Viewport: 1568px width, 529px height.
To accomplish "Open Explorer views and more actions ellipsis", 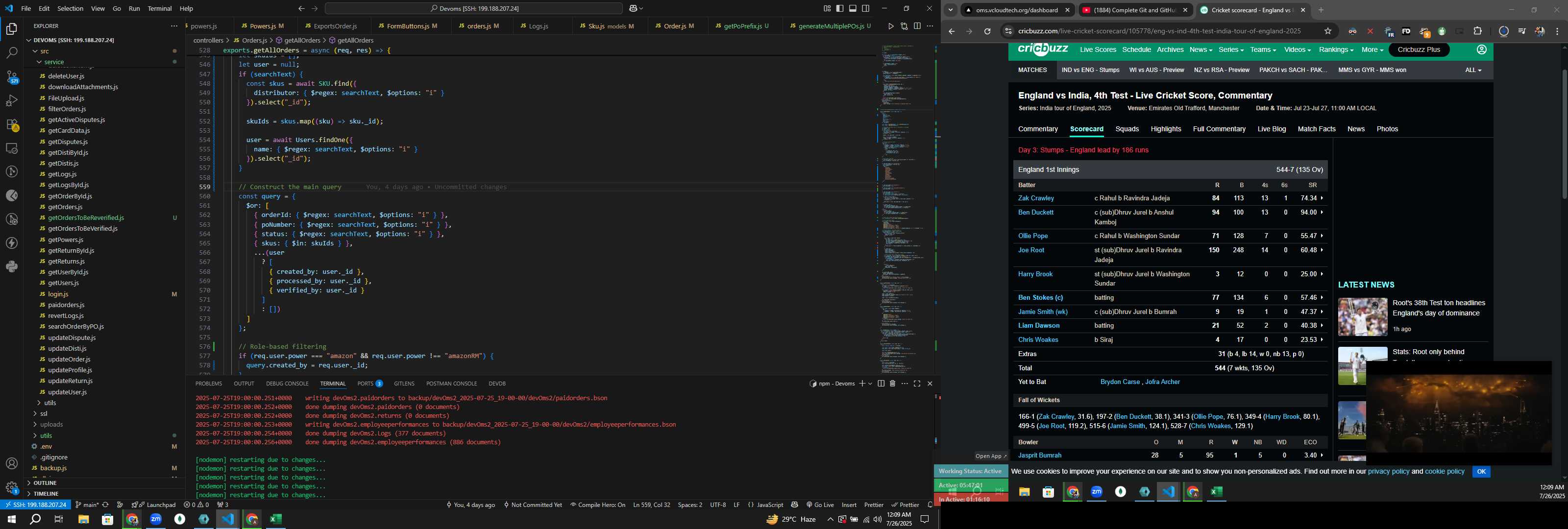I will [x=174, y=26].
